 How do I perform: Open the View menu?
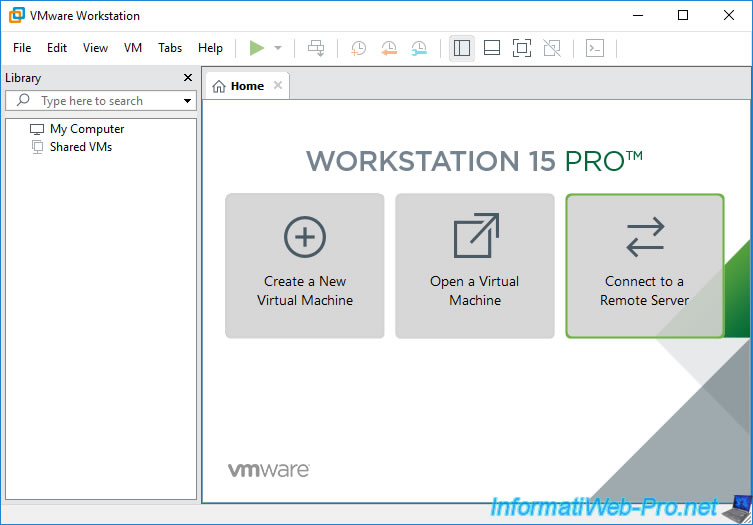pos(95,48)
